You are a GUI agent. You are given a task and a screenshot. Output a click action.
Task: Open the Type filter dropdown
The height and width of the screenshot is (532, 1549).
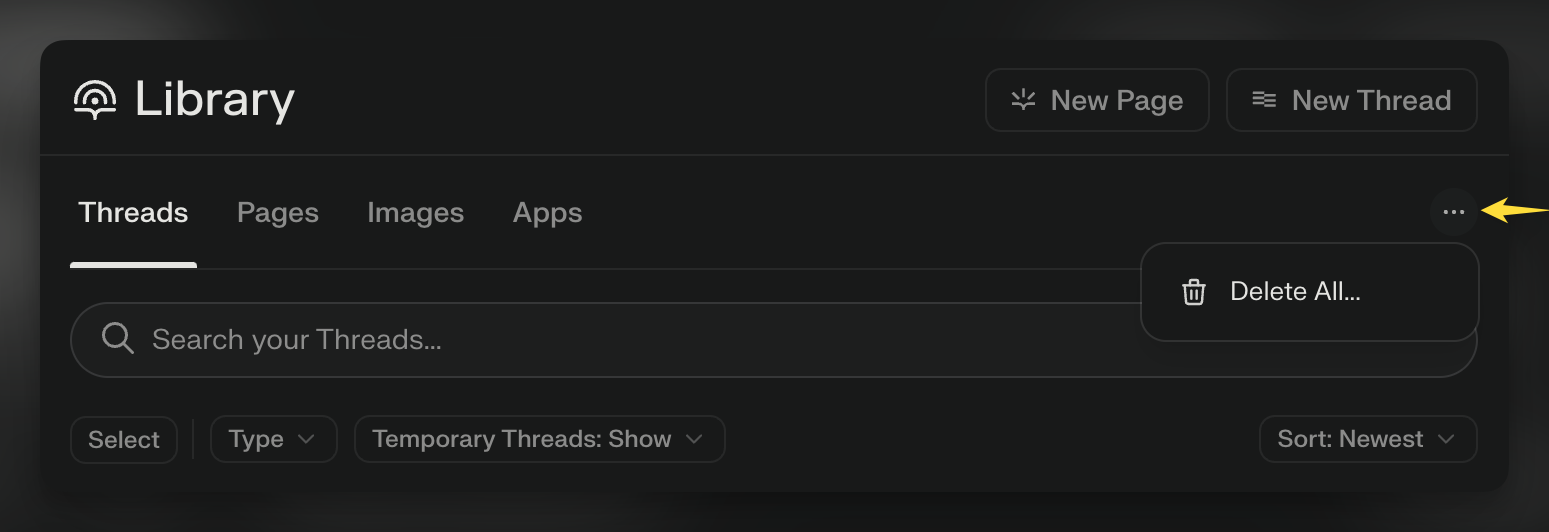pyautogui.click(x=274, y=440)
